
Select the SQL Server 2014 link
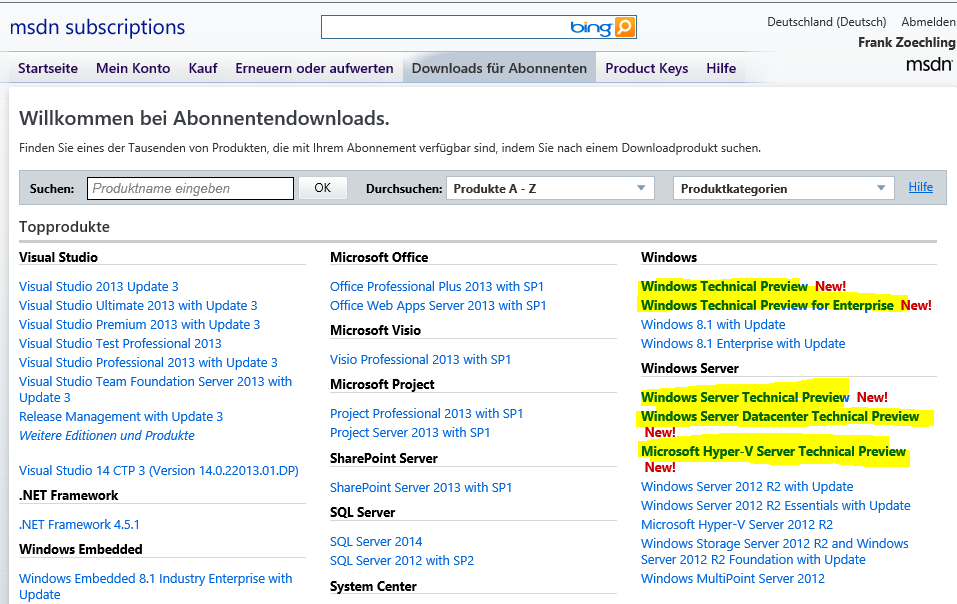click(x=376, y=541)
